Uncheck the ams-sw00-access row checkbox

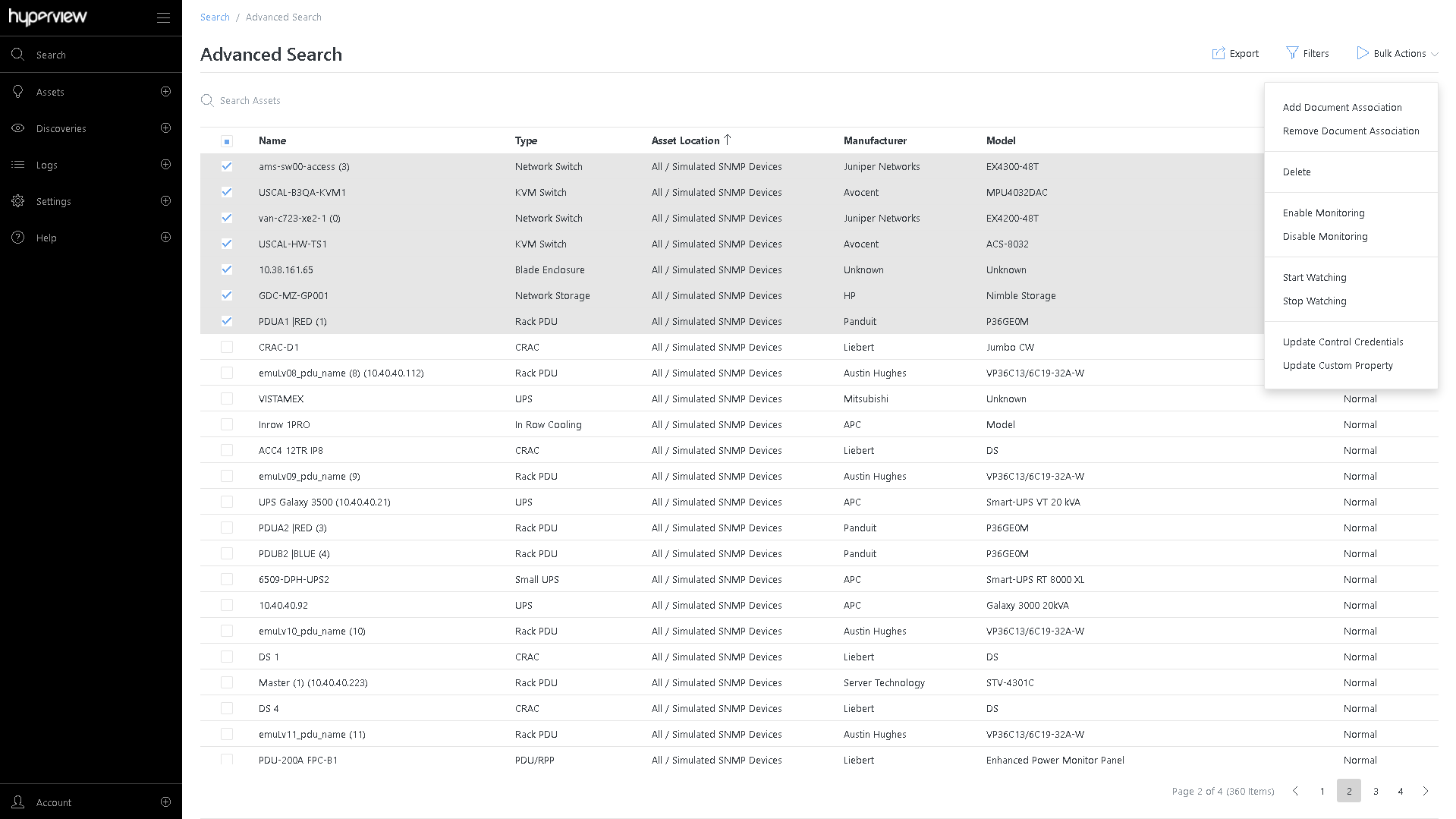click(226, 166)
